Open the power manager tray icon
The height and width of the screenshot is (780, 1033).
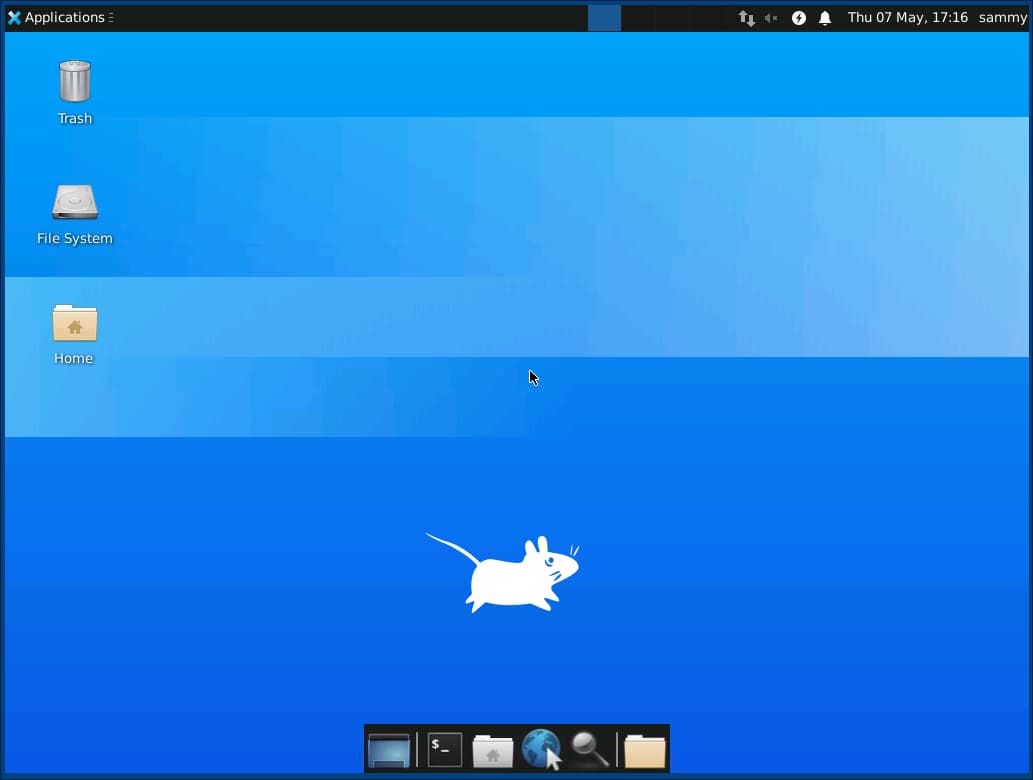[x=798, y=18]
